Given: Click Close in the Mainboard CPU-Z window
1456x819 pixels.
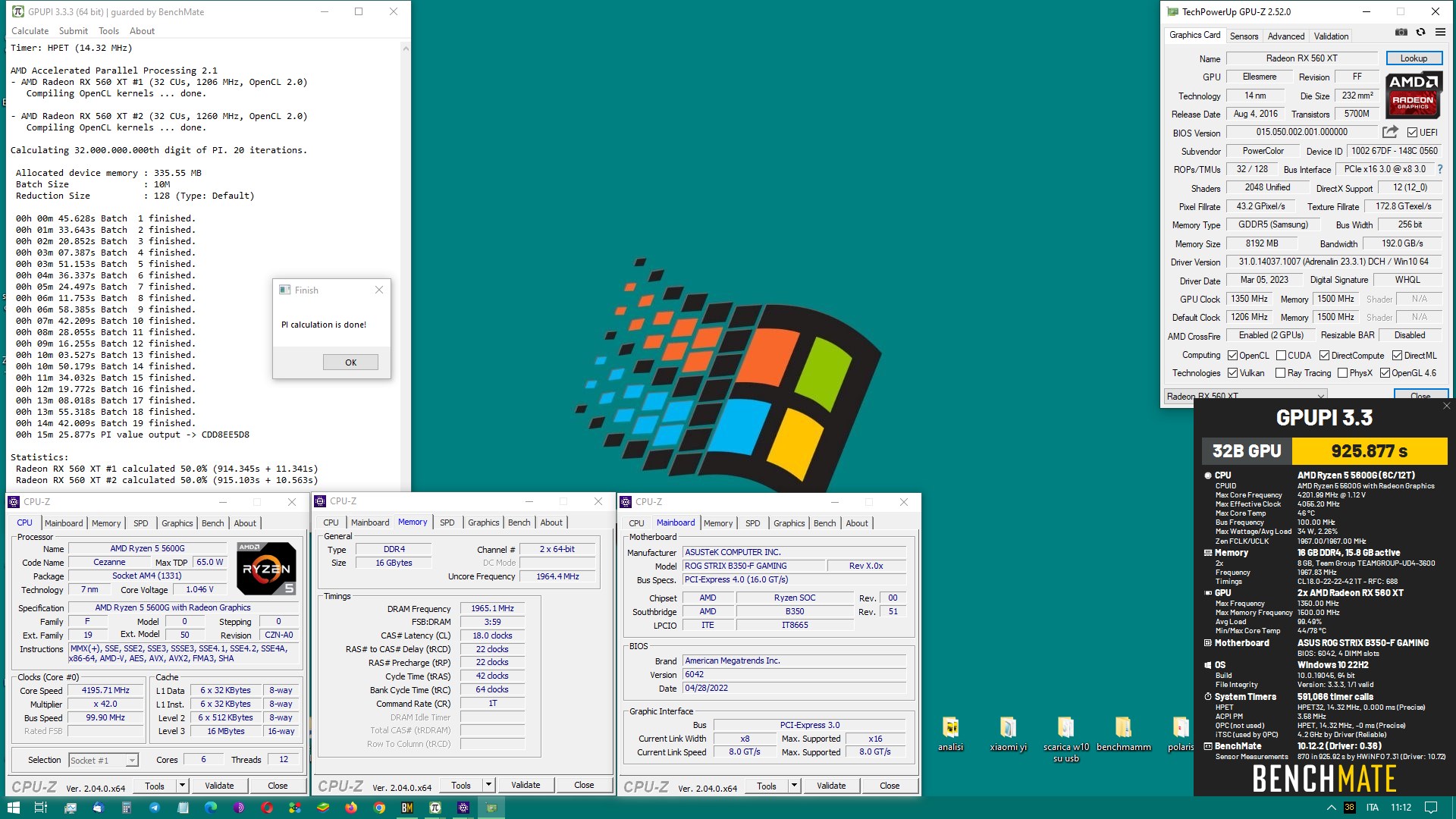Looking at the screenshot, I should 890,786.
